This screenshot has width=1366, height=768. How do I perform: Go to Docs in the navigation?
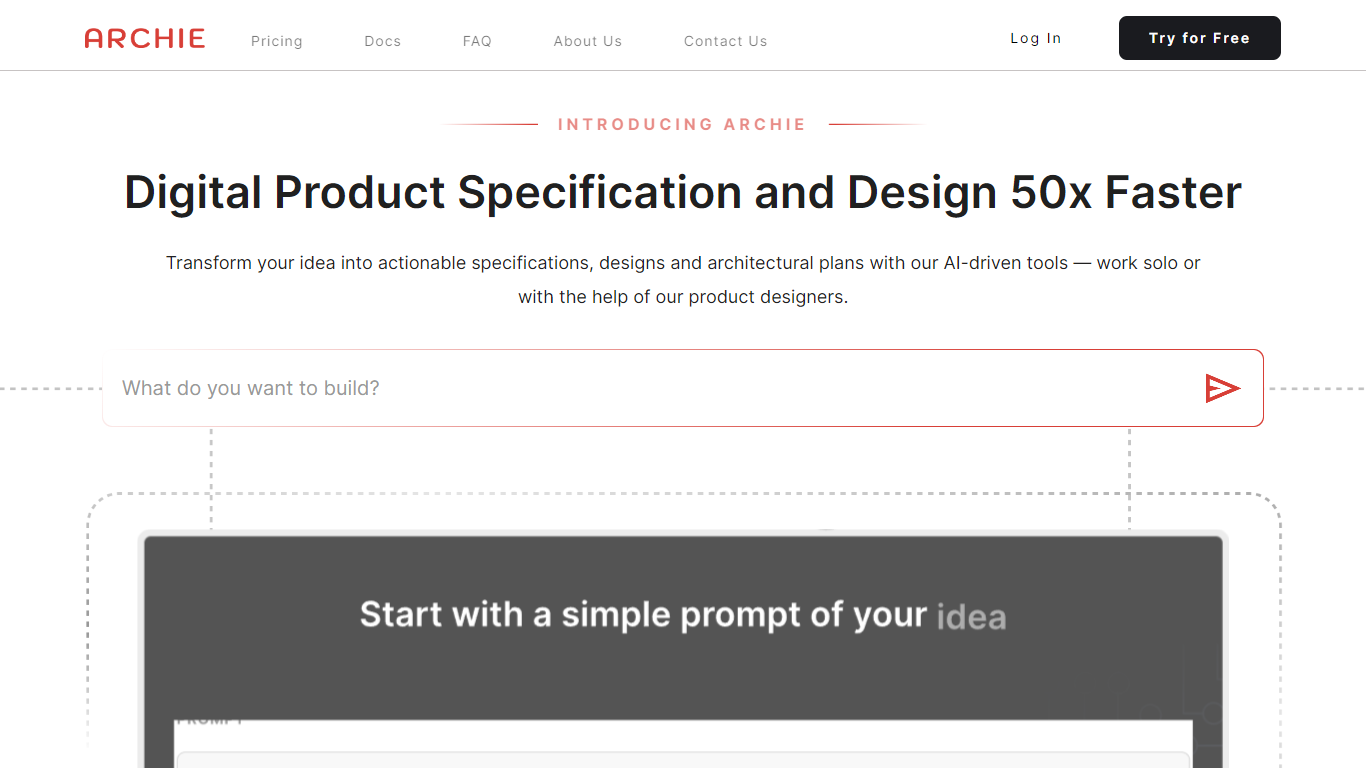pyautogui.click(x=382, y=41)
